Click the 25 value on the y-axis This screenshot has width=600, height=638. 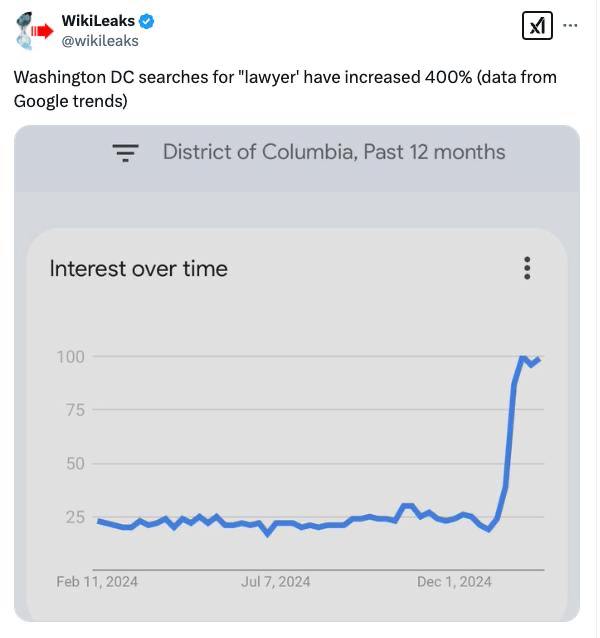click(x=73, y=517)
